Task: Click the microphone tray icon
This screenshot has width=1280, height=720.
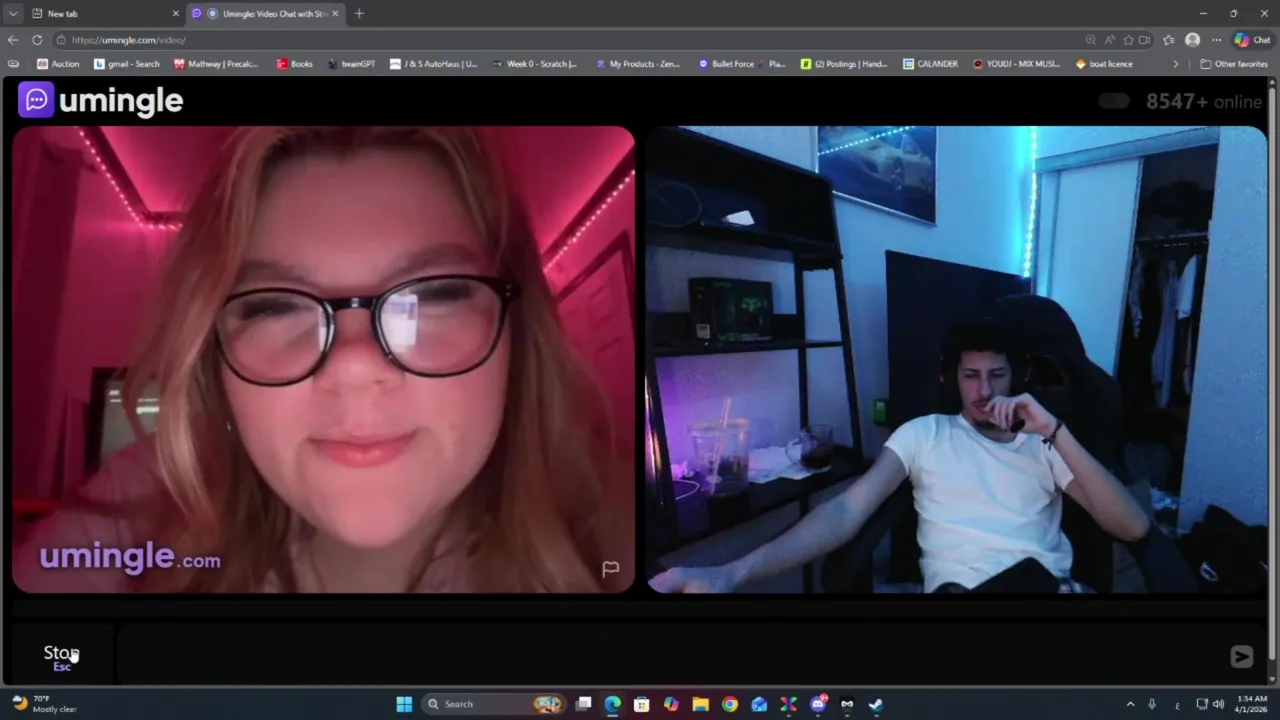Action: pos(1152,704)
